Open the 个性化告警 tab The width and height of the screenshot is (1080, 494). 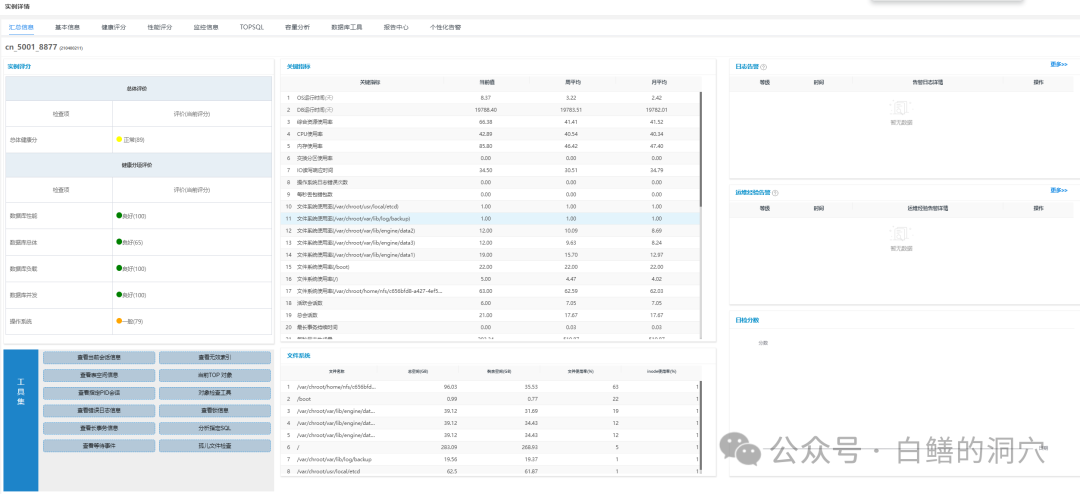pyautogui.click(x=446, y=28)
